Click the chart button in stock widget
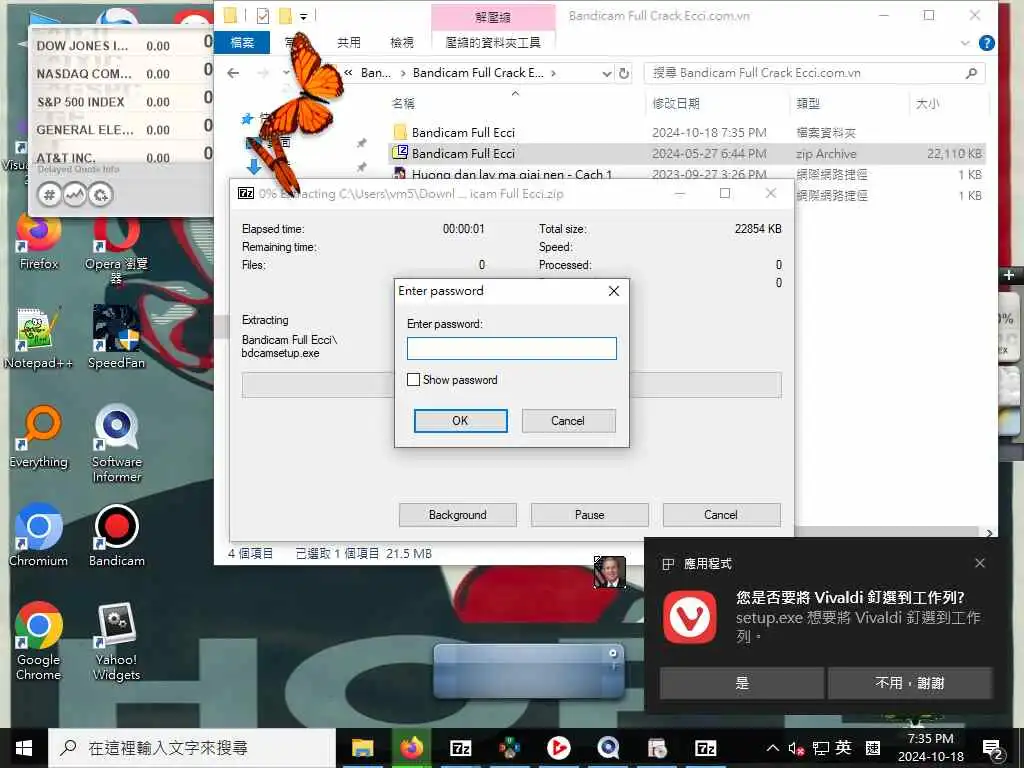1024x768 pixels. 74,195
